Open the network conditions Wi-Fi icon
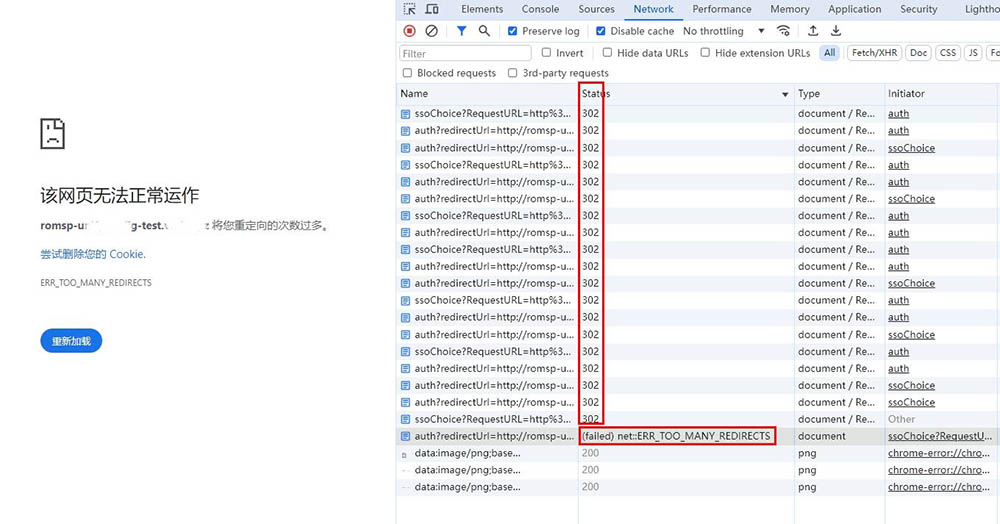This screenshot has height=524, width=1000. [784, 31]
